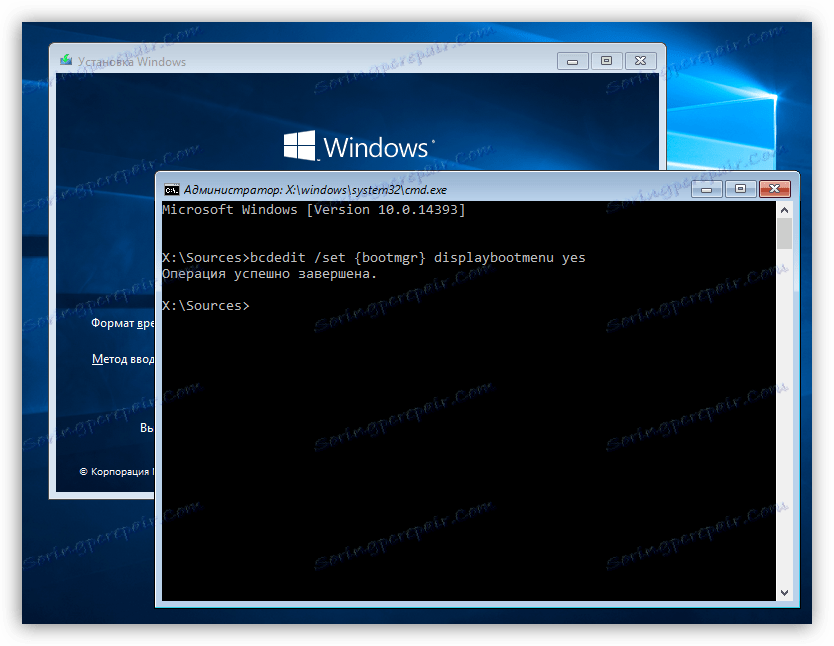Click the 'Формат вре' label in setup window
The image size is (834, 646).
(x=122, y=323)
